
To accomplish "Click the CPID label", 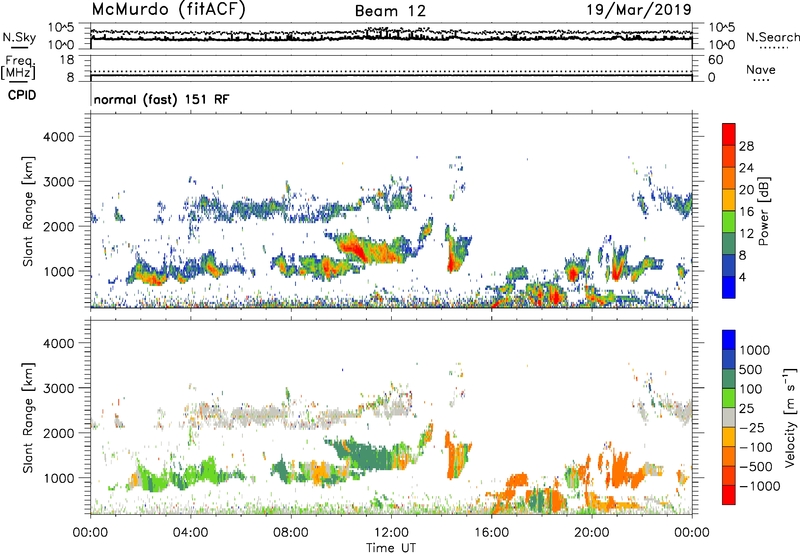I will coord(22,95).
